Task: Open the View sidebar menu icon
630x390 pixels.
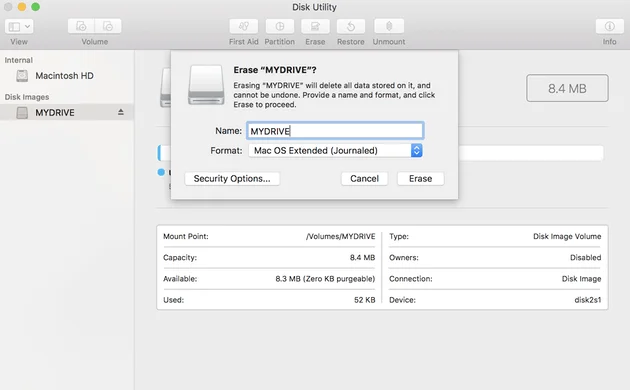Action: [19, 27]
